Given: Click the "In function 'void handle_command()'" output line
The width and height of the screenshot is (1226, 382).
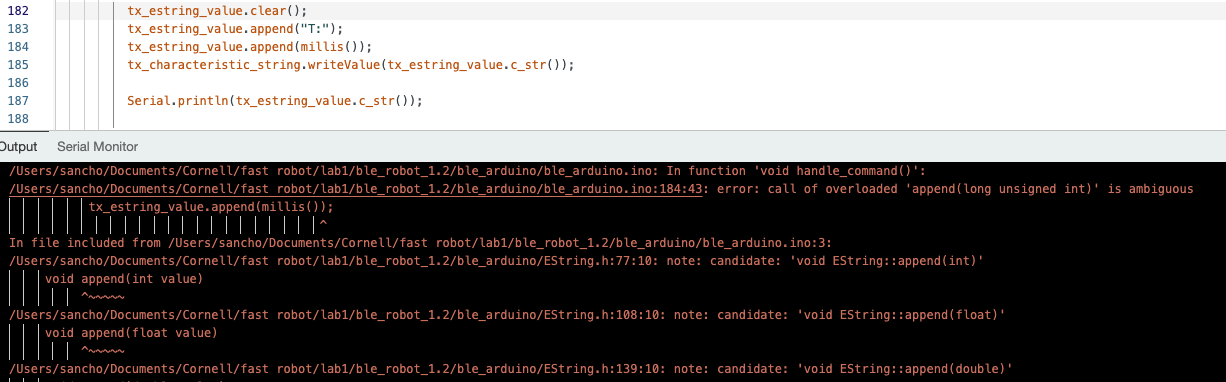Looking at the screenshot, I should [468, 170].
